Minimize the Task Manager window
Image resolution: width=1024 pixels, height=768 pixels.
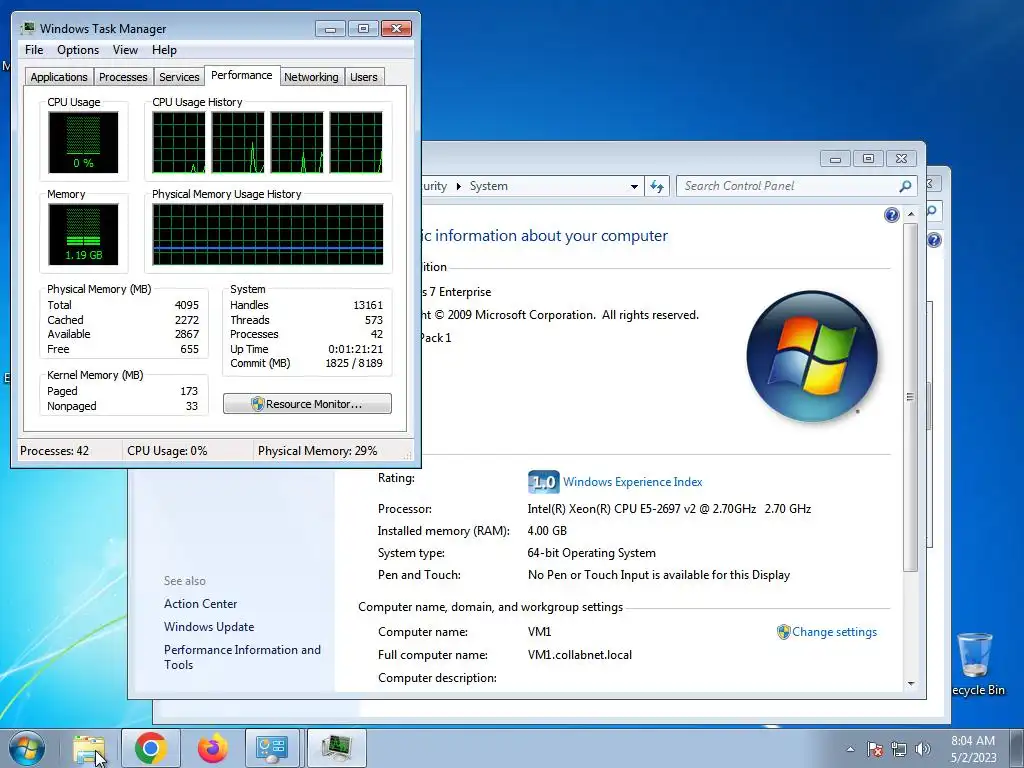(x=330, y=29)
